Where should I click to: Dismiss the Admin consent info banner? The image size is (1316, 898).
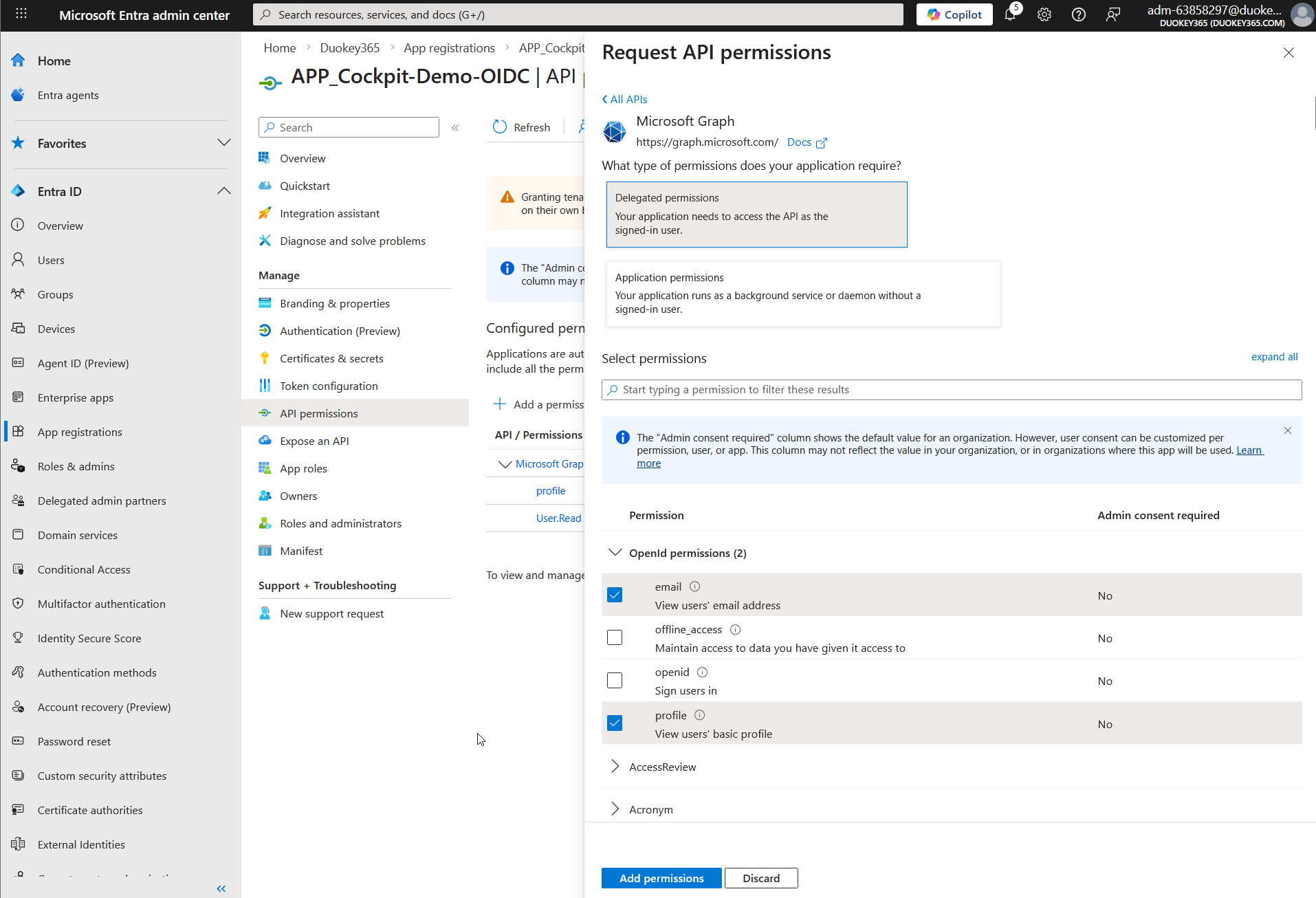click(1288, 430)
